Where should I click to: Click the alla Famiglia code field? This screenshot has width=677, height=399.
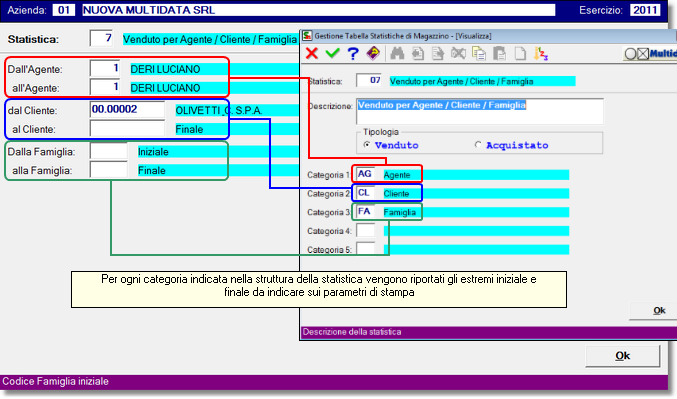pos(108,170)
